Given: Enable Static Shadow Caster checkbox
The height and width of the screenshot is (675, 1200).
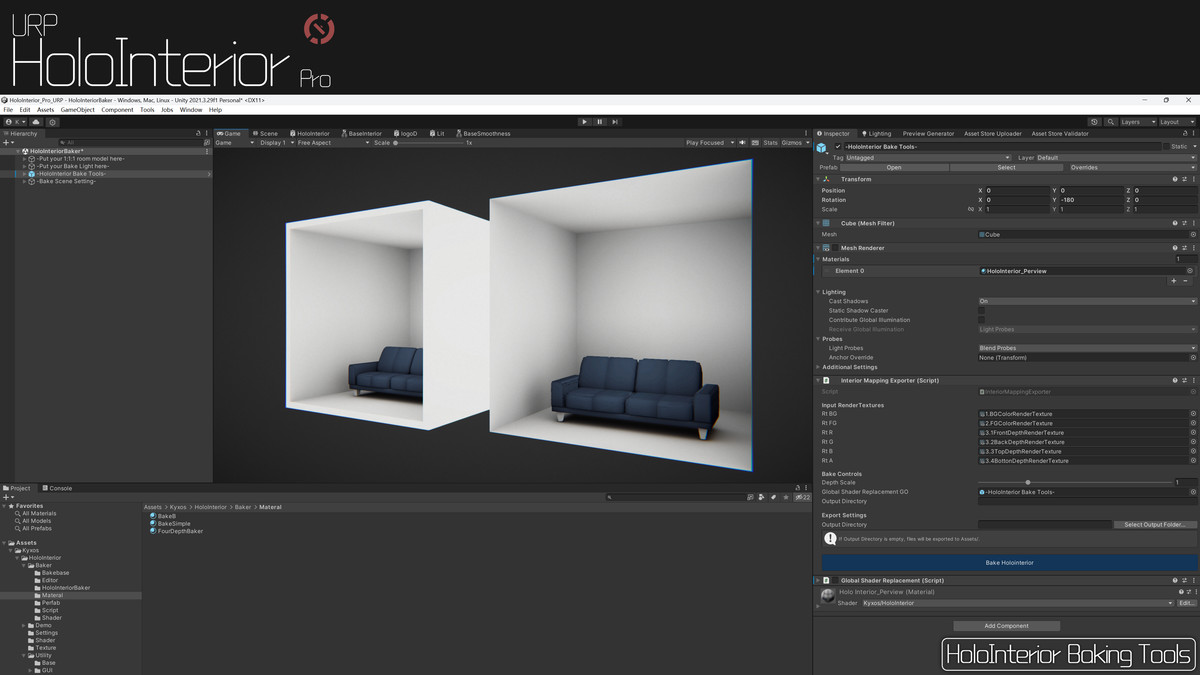Looking at the screenshot, I should tap(982, 310).
